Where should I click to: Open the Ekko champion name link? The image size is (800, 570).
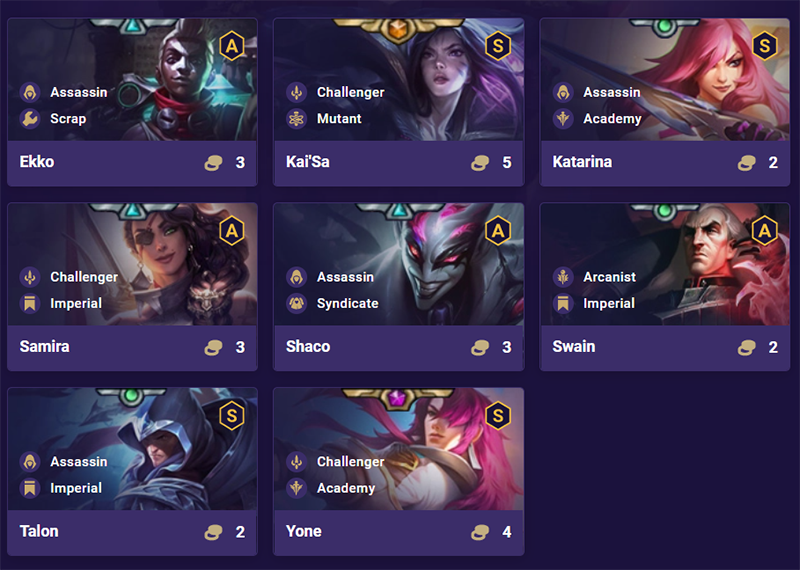[x=37, y=162]
